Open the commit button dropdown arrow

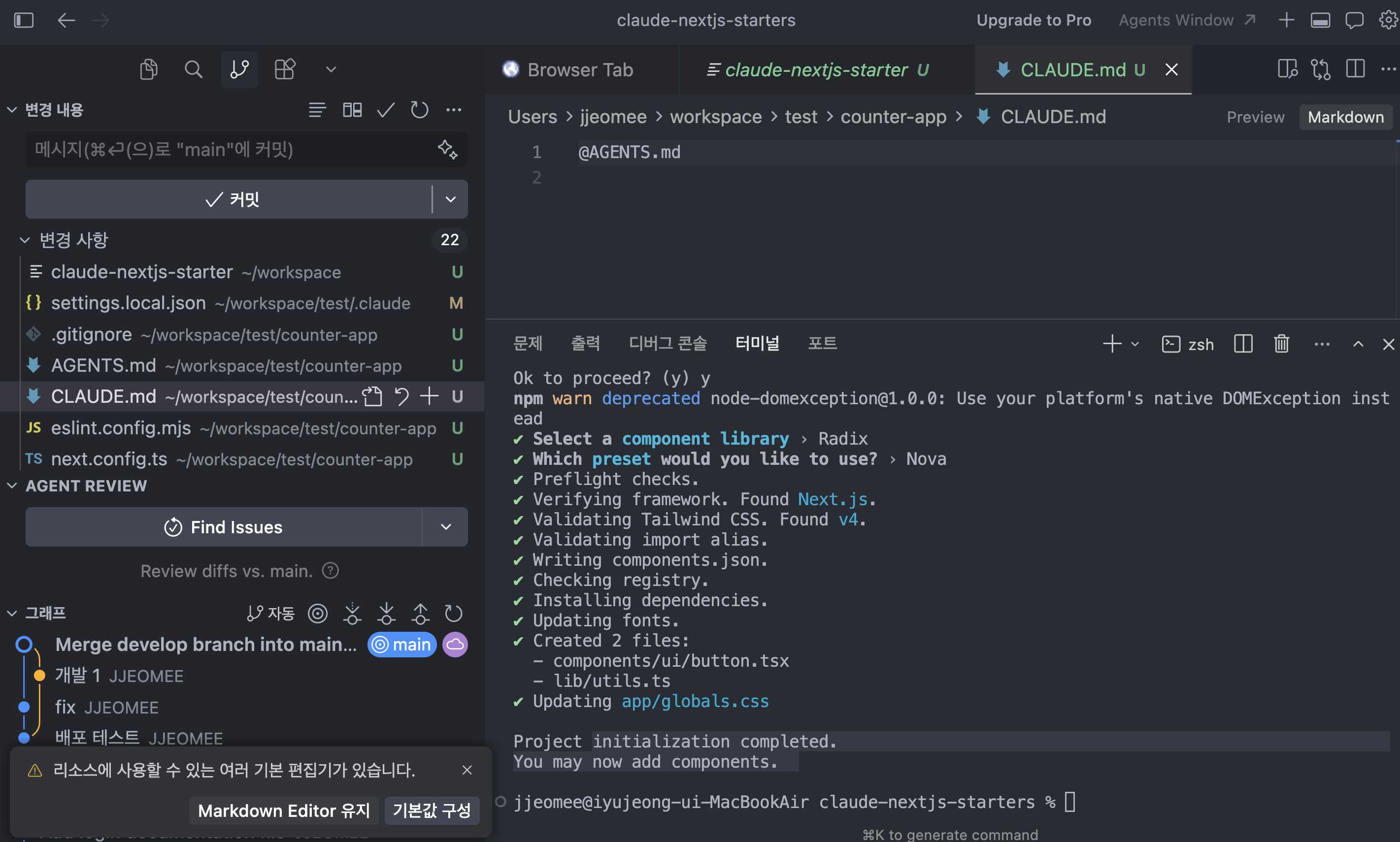click(451, 199)
